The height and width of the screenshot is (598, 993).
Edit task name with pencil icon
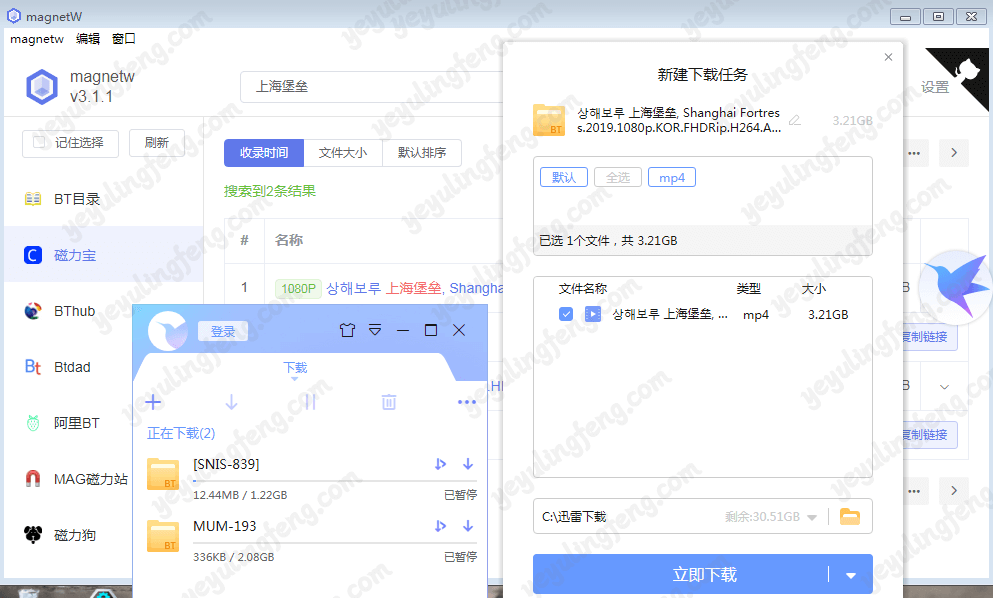[795, 120]
